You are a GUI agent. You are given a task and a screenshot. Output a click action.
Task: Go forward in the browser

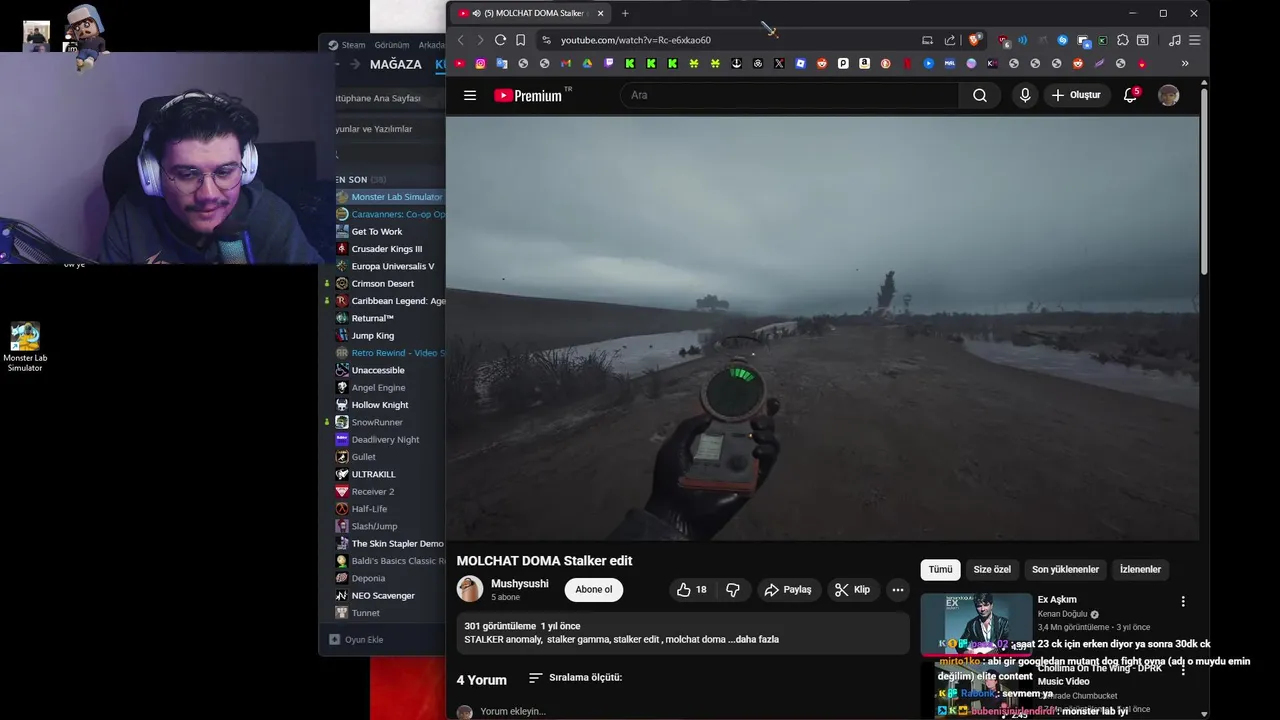pyautogui.click(x=480, y=40)
